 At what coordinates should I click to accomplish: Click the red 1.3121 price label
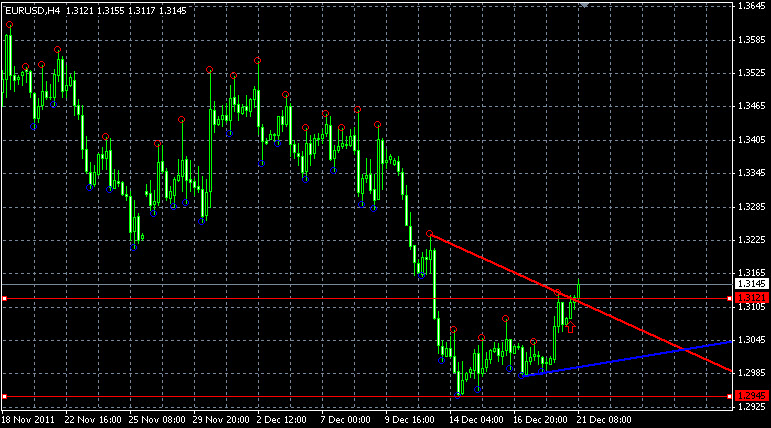(x=752, y=297)
